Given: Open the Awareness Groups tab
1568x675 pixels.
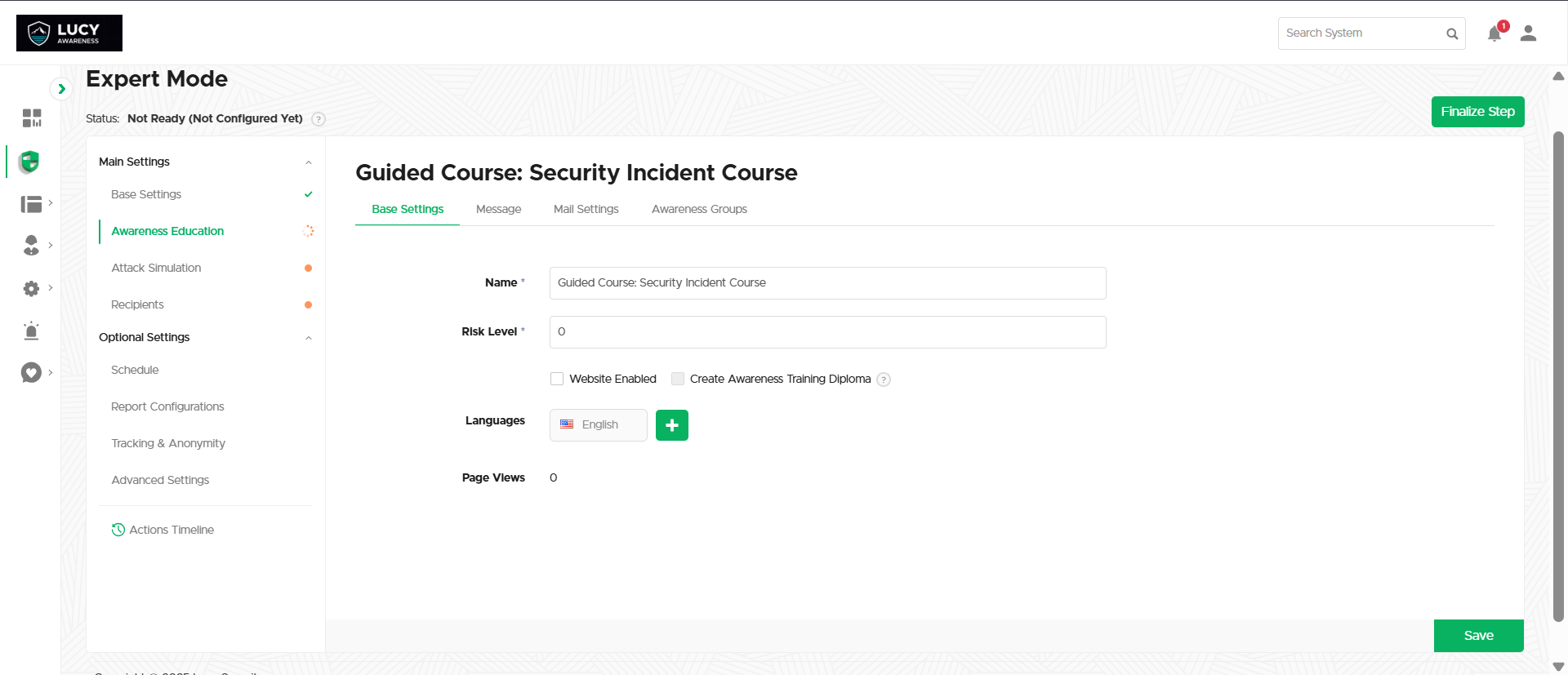Looking at the screenshot, I should (x=699, y=209).
